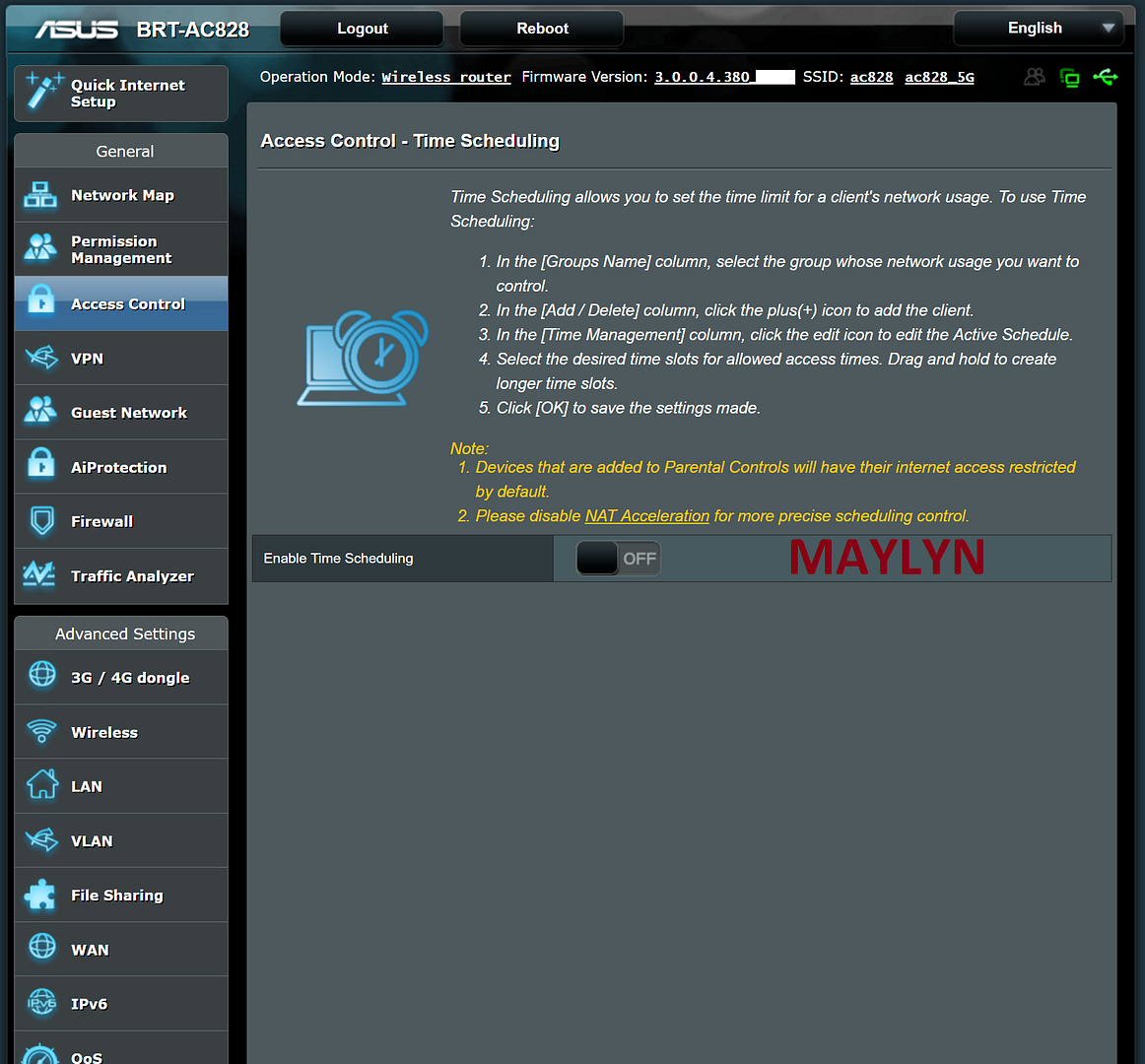
Task: Click the Advanced Settings section header
Action: pos(121,633)
